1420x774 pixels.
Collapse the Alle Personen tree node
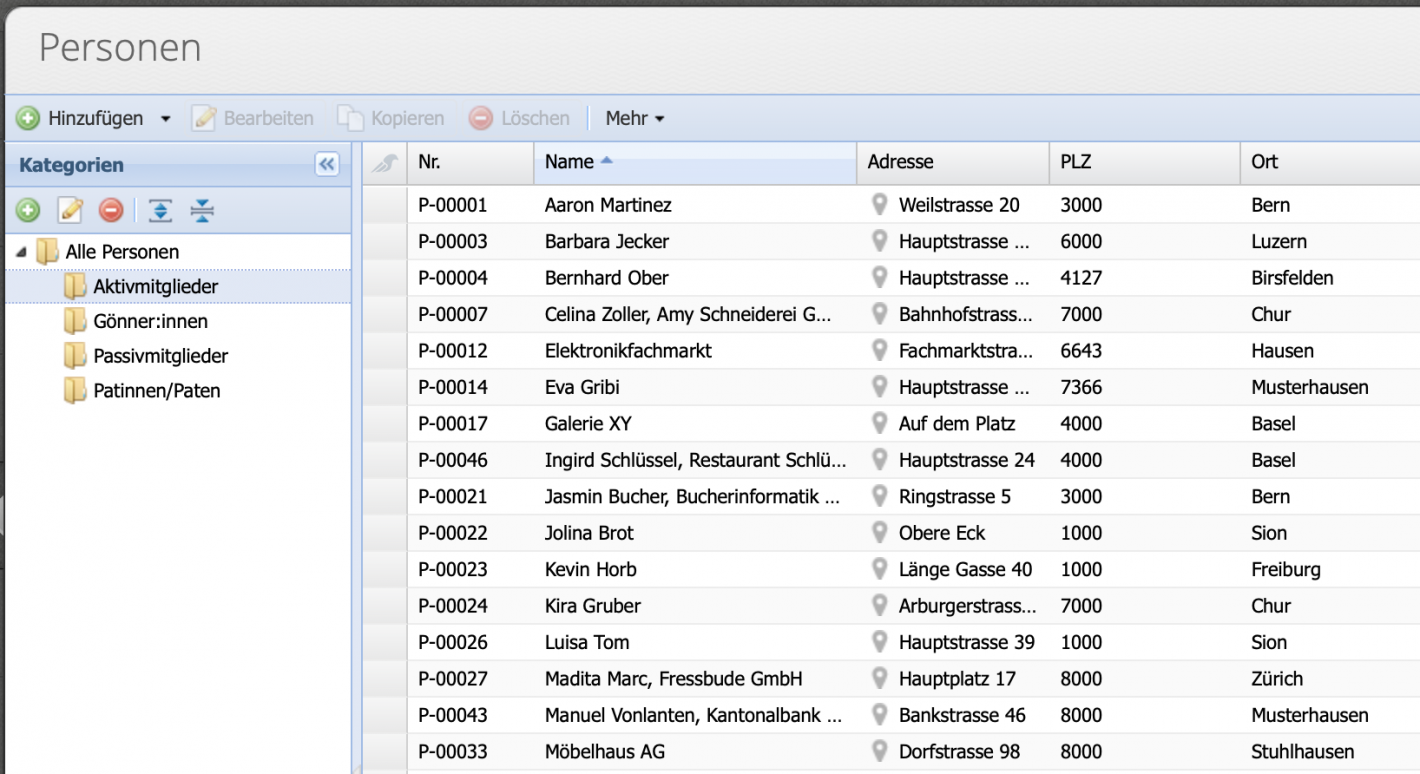pos(22,251)
